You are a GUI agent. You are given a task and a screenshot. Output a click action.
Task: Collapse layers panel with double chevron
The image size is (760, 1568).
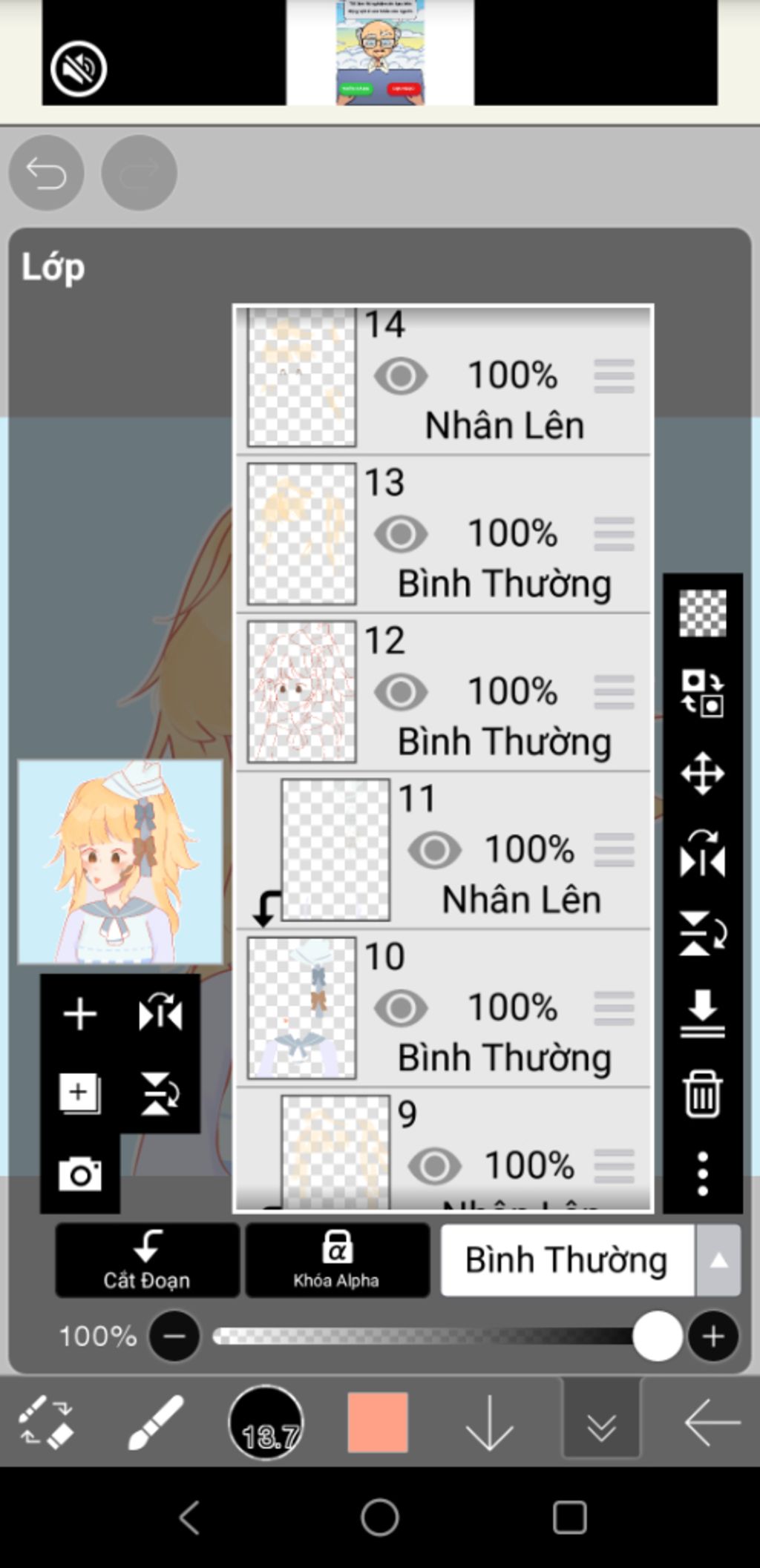coord(601,1422)
